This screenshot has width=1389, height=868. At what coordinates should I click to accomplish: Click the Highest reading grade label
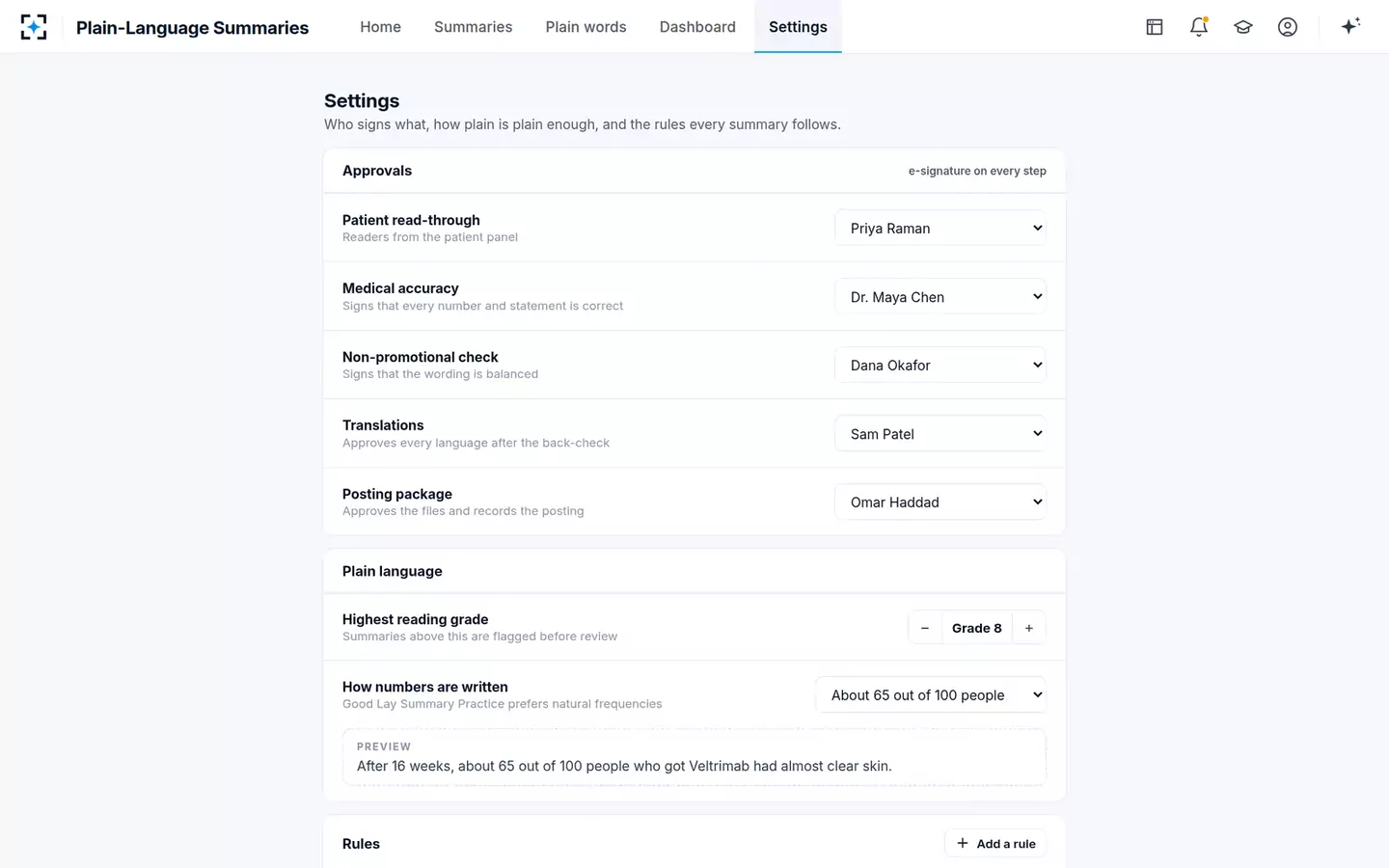tap(415, 619)
